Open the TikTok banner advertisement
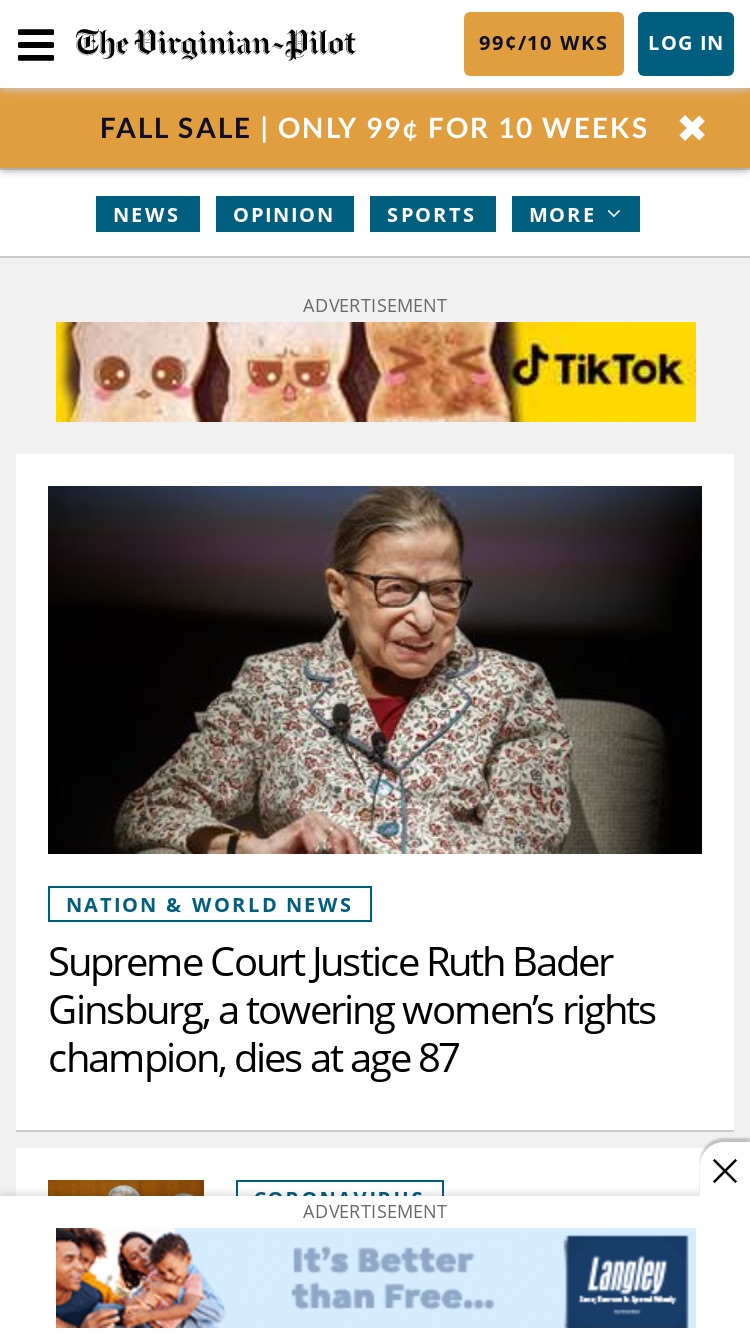Screen dimensions: 750x1334 pos(376,372)
